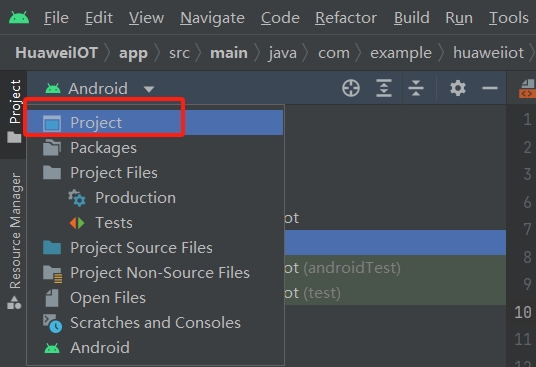Select Tests scope in the list
Image resolution: width=536 pixels, height=367 pixels.
tap(155, 222)
